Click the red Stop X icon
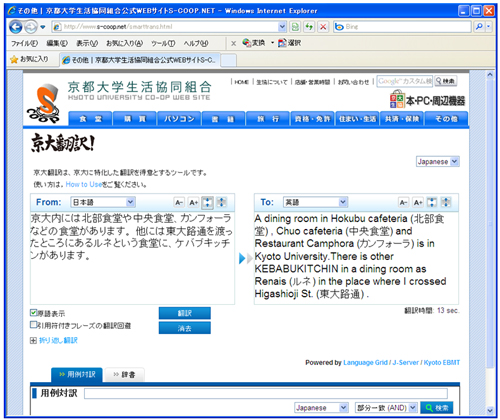The height and width of the screenshot is (420, 500). pos(323,27)
